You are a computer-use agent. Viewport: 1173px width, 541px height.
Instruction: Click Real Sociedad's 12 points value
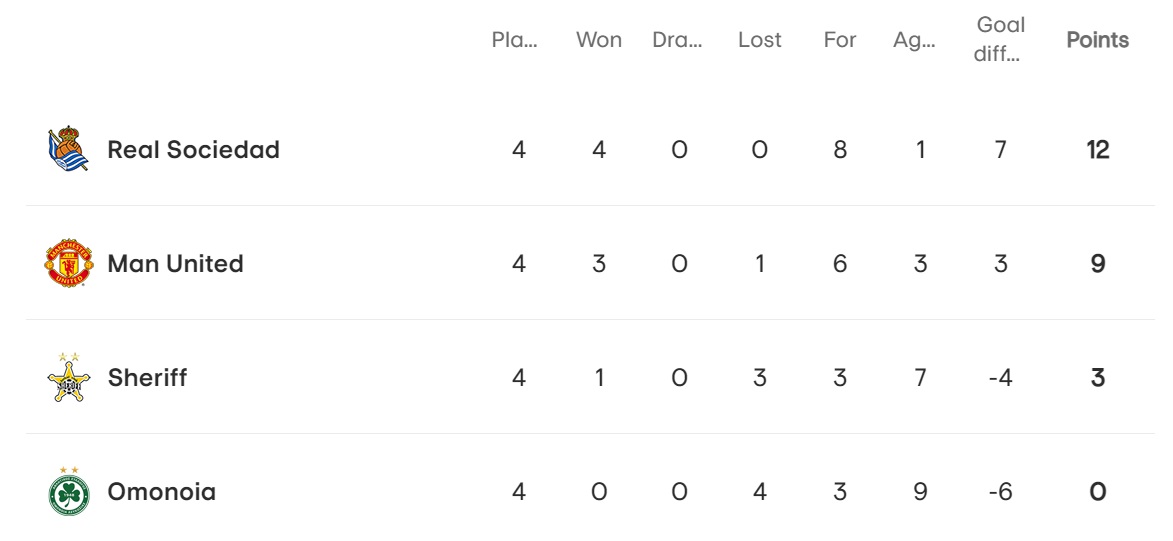1097,150
